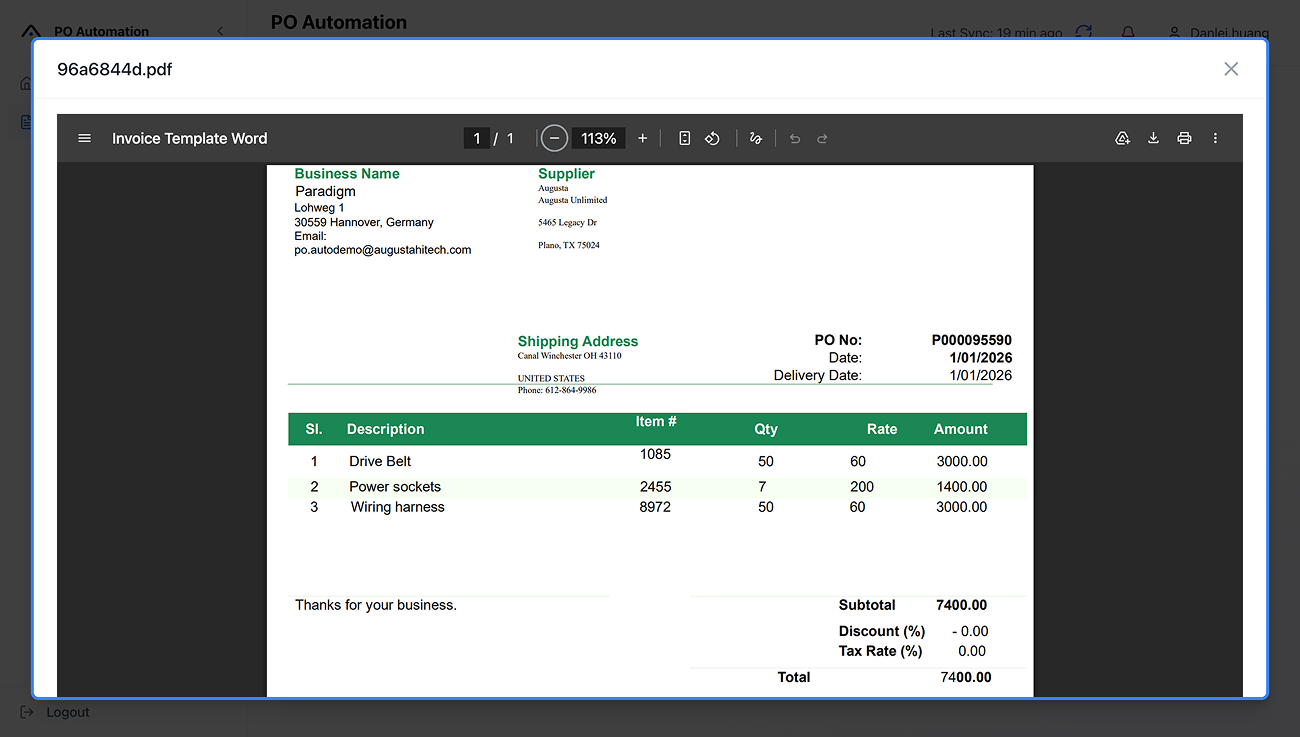The width and height of the screenshot is (1300, 737).
Task: Select the PO Automation sidebar title
Action: click(x=103, y=31)
